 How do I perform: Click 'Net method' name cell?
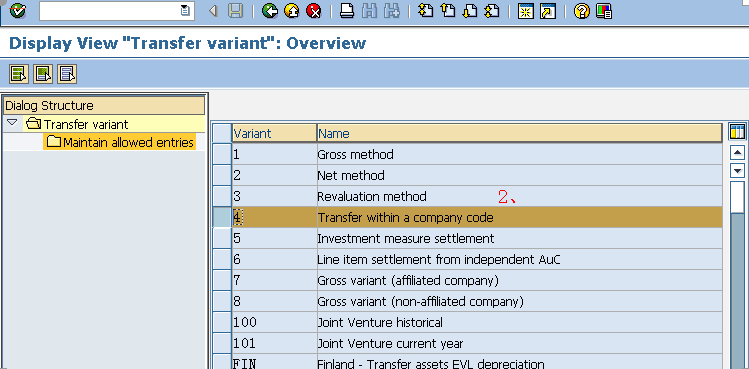[x=520, y=175]
